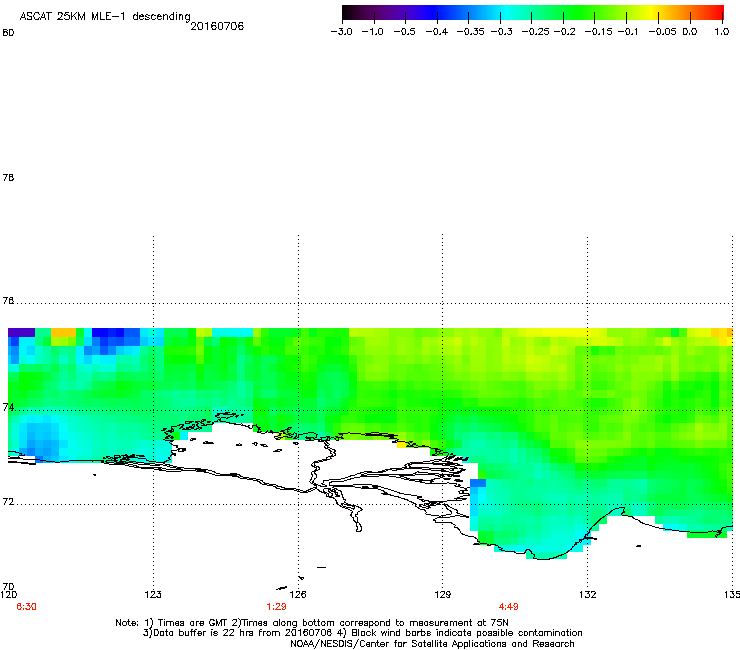The image size is (740, 650).
Task: Click the -0.2 color scale label
Action: point(564,32)
